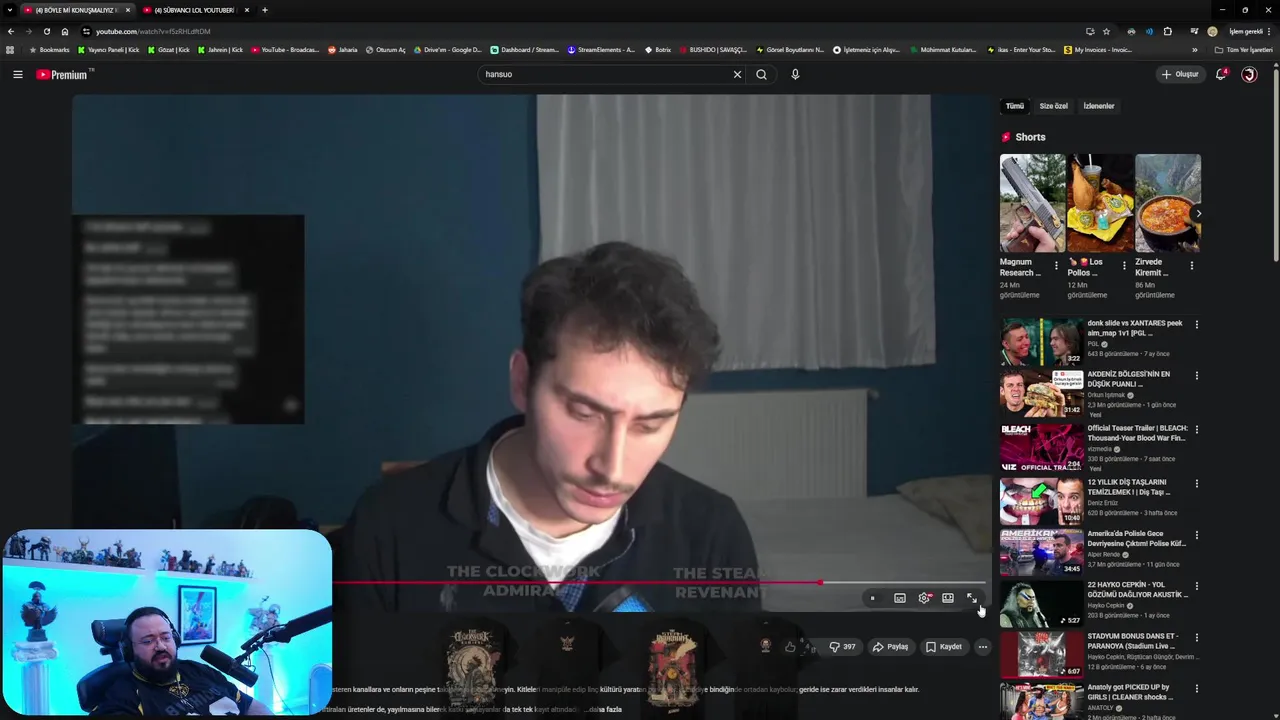Open the notifications bell
Screen dimensions: 1280x720
tap(1221, 74)
